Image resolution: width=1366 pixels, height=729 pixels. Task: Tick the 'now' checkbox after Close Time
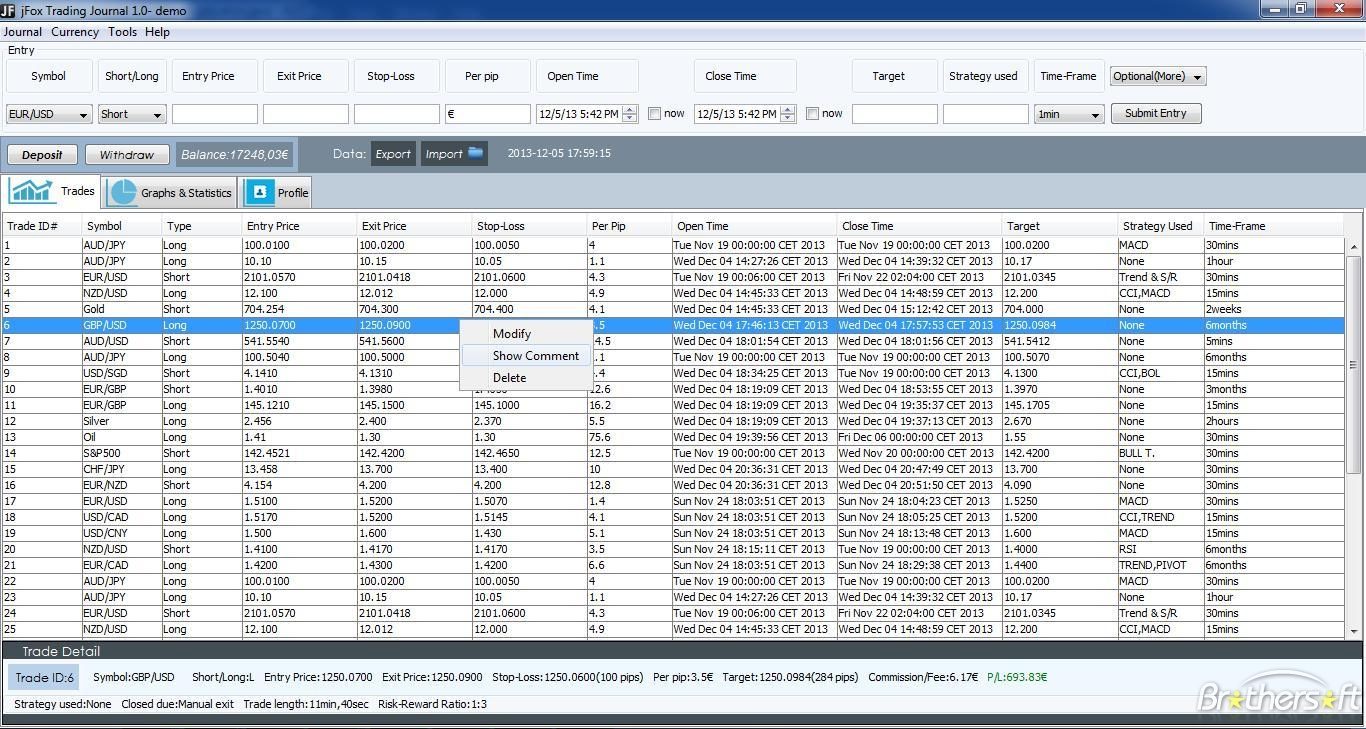[813, 114]
